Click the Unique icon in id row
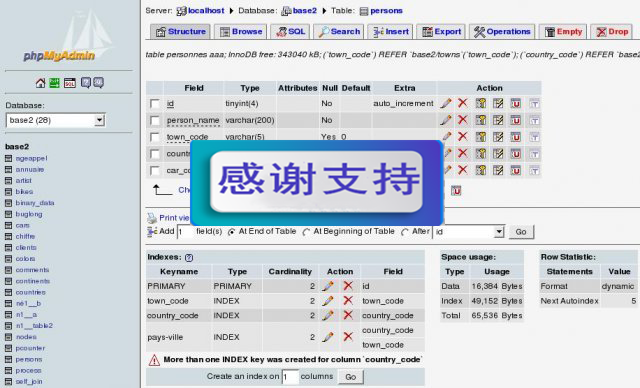This screenshot has width=640, height=388. pyautogui.click(x=516, y=103)
